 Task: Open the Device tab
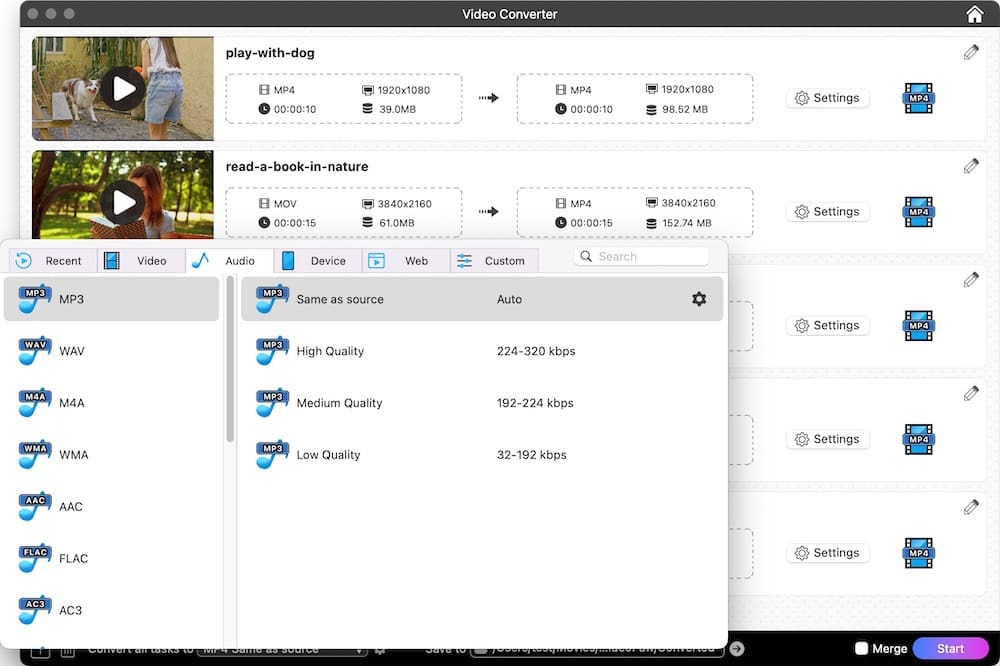[x=317, y=261]
